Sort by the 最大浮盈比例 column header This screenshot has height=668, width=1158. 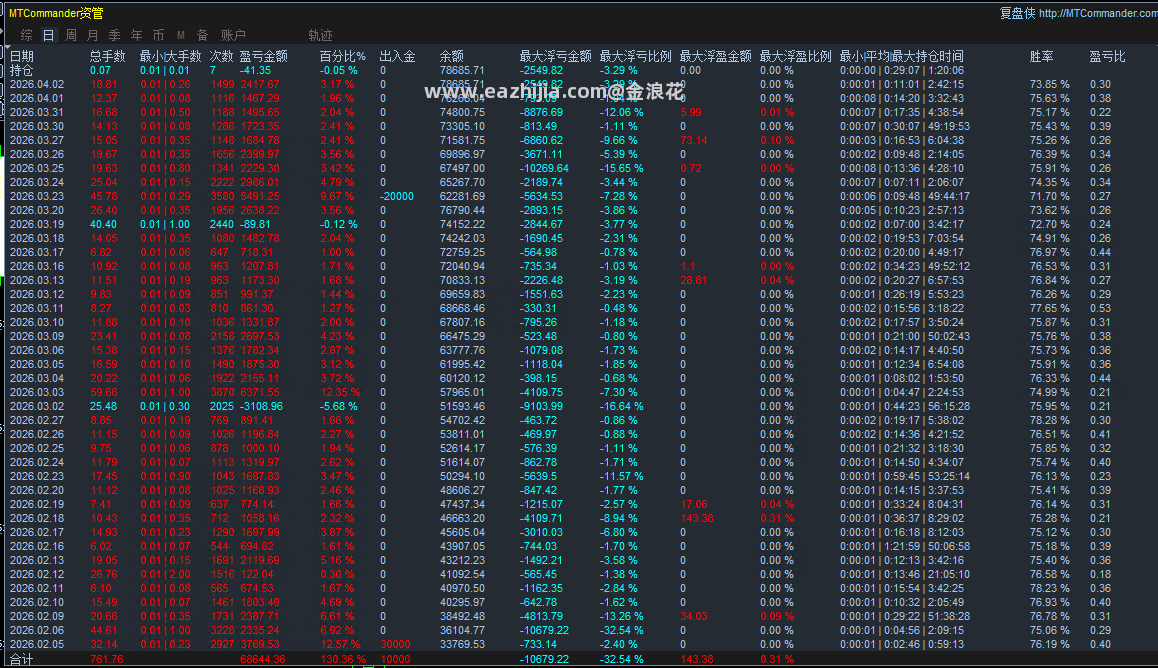point(795,56)
